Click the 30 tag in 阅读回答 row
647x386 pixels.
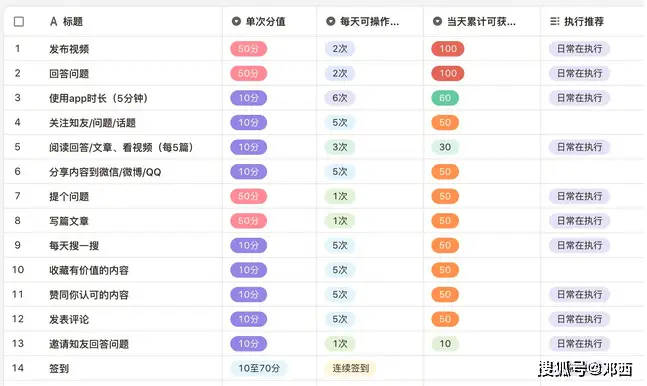[x=445, y=147]
